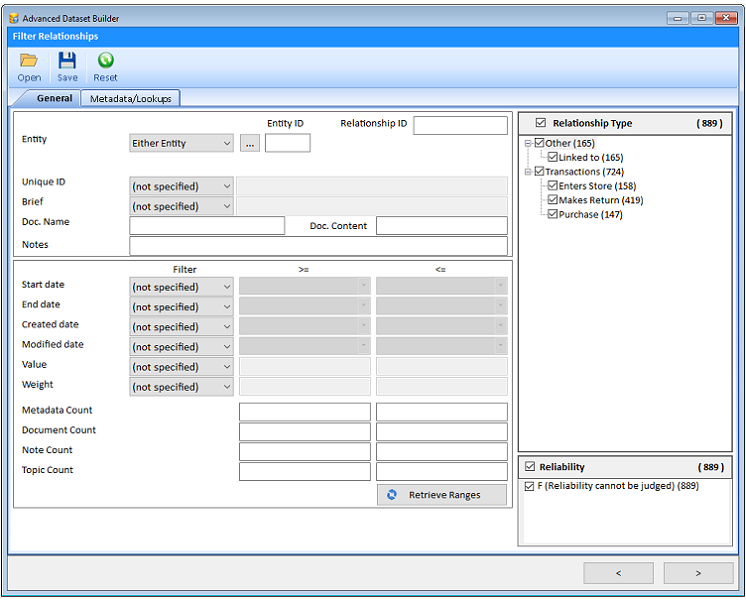Collapse the Transactions tree node
Viewport: 746px width, 600px height.
pos(528,172)
